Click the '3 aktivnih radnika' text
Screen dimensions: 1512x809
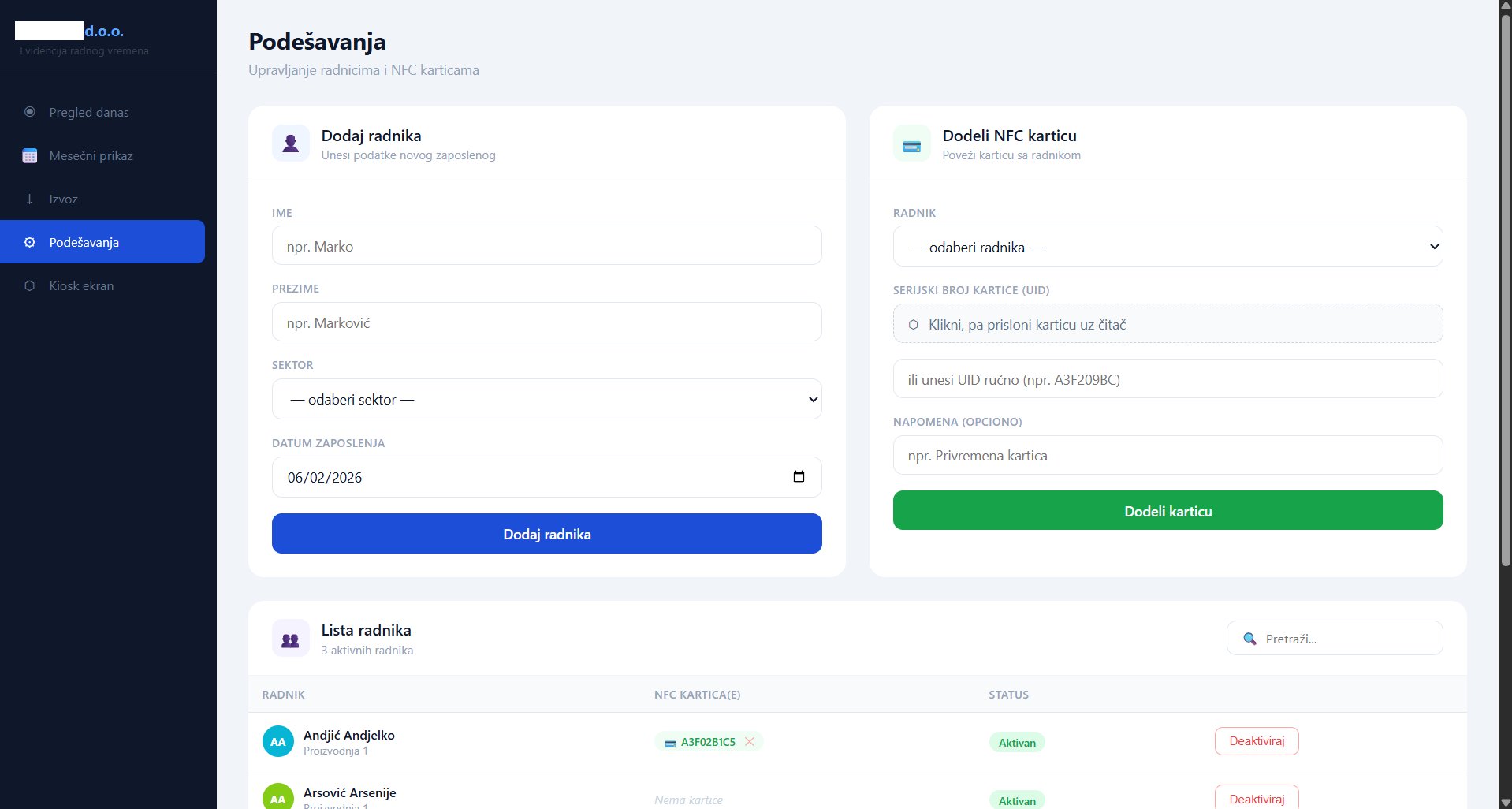(x=367, y=651)
